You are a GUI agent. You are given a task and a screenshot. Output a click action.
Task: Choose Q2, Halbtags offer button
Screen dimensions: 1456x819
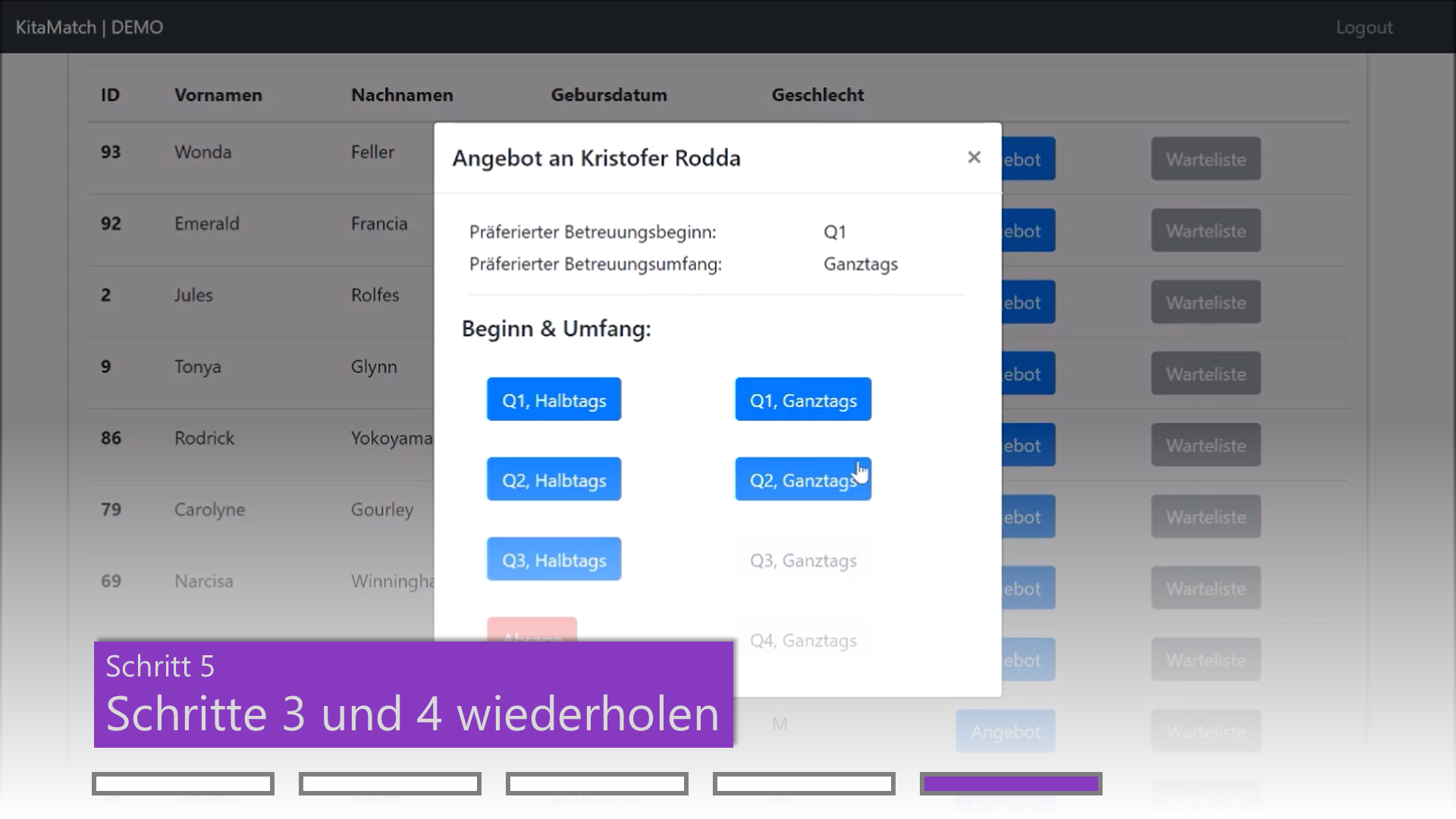click(x=554, y=479)
